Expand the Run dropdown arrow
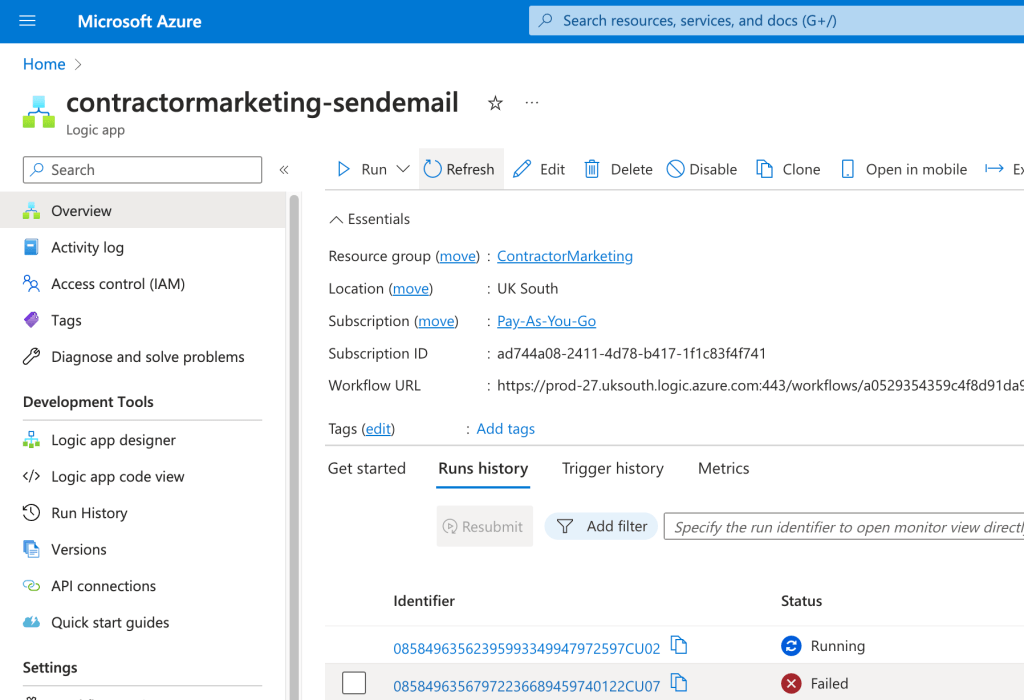 coord(403,169)
